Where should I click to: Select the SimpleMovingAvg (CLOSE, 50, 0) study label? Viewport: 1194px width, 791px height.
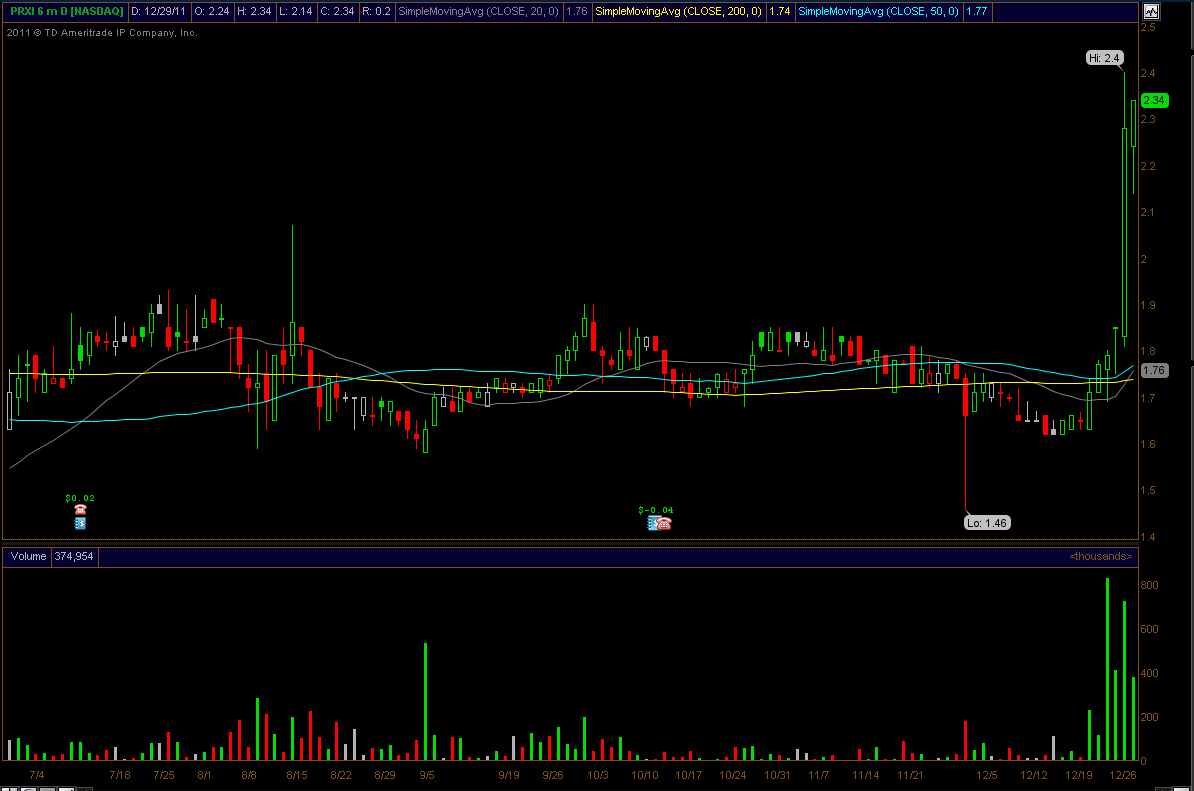[878, 11]
